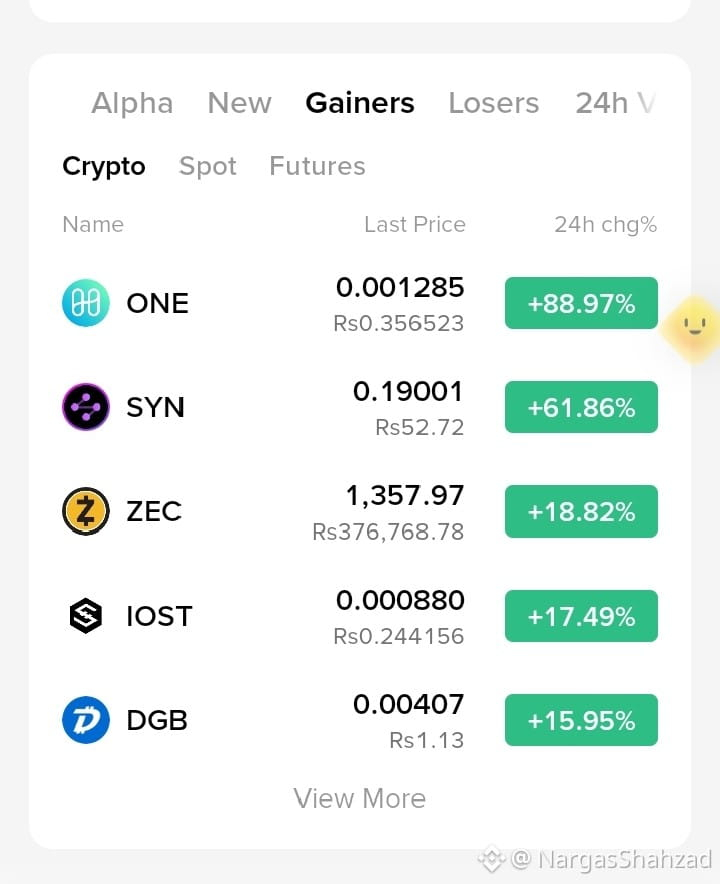Select the Crypto sub-tab
This screenshot has width=720, height=884.
click(104, 166)
